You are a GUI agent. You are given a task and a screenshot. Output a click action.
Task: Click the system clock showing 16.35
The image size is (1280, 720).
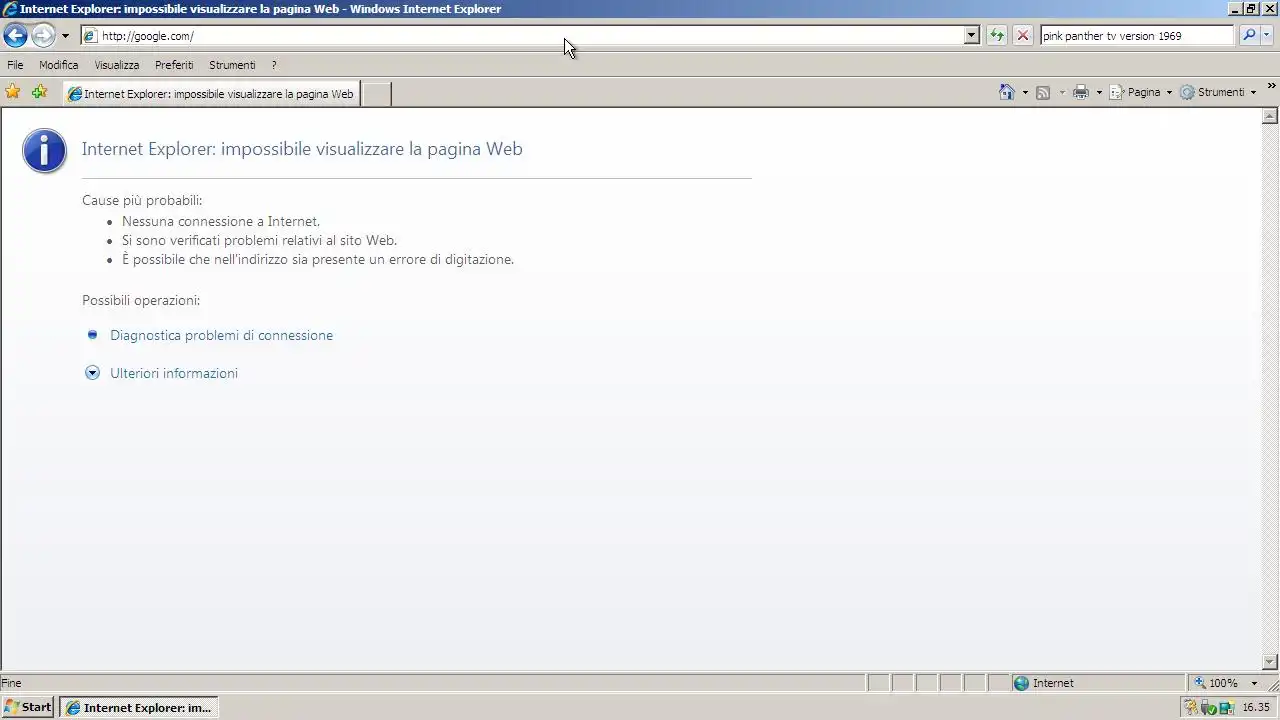point(1256,707)
